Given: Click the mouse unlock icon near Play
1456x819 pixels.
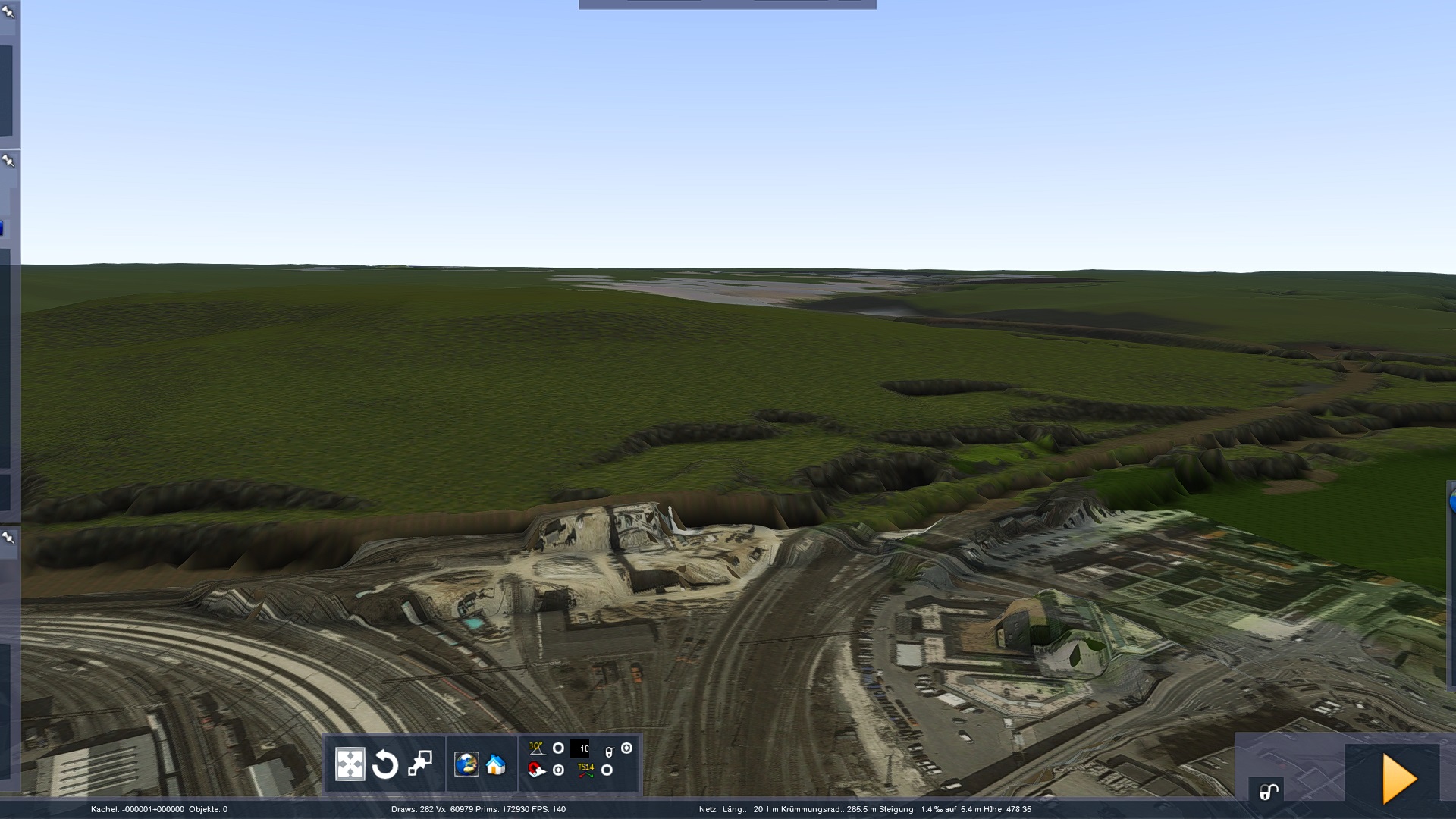Looking at the screenshot, I should [x=1268, y=792].
